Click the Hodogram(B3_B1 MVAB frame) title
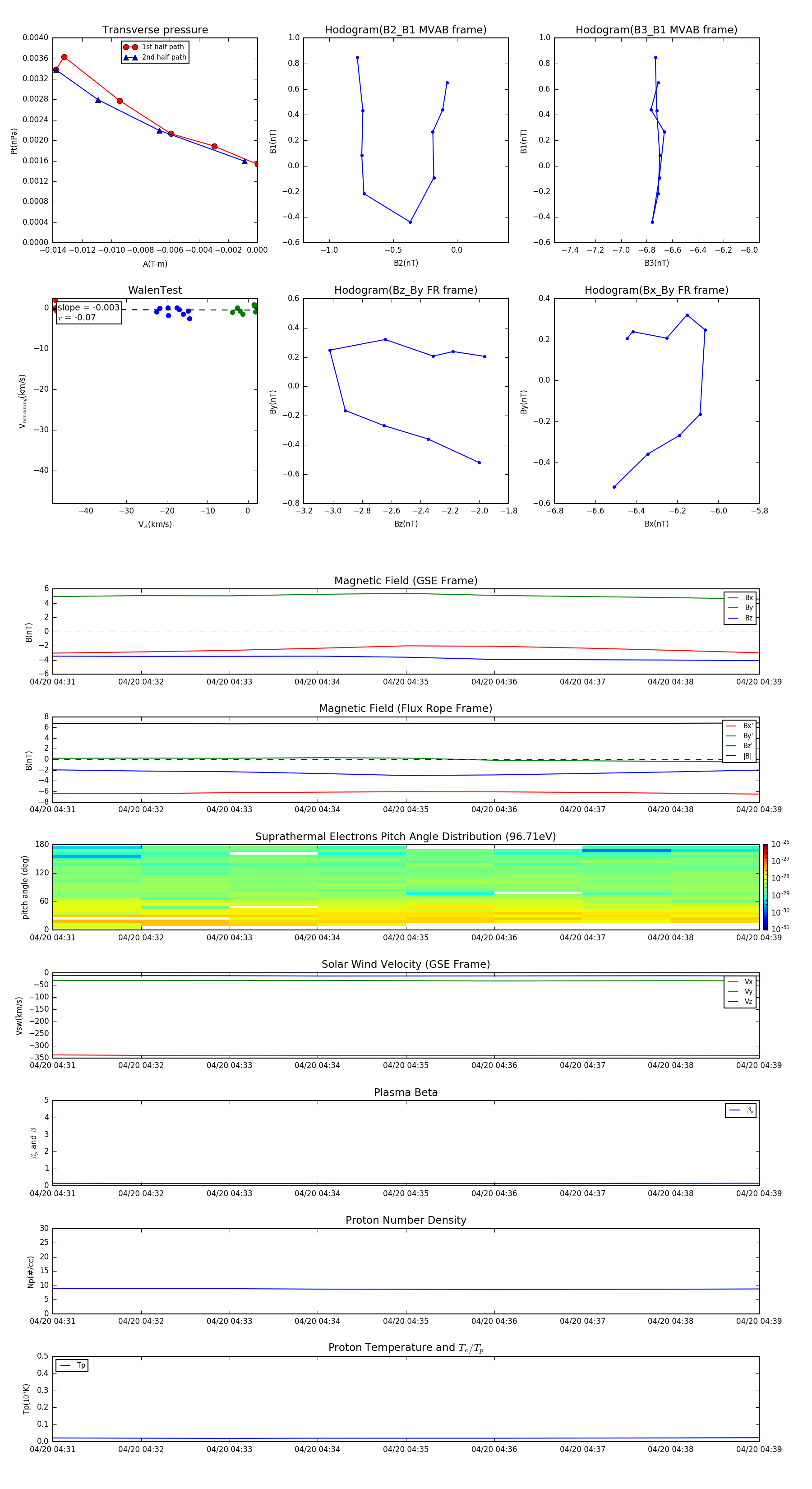The width and height of the screenshot is (812, 1489). 656,30
